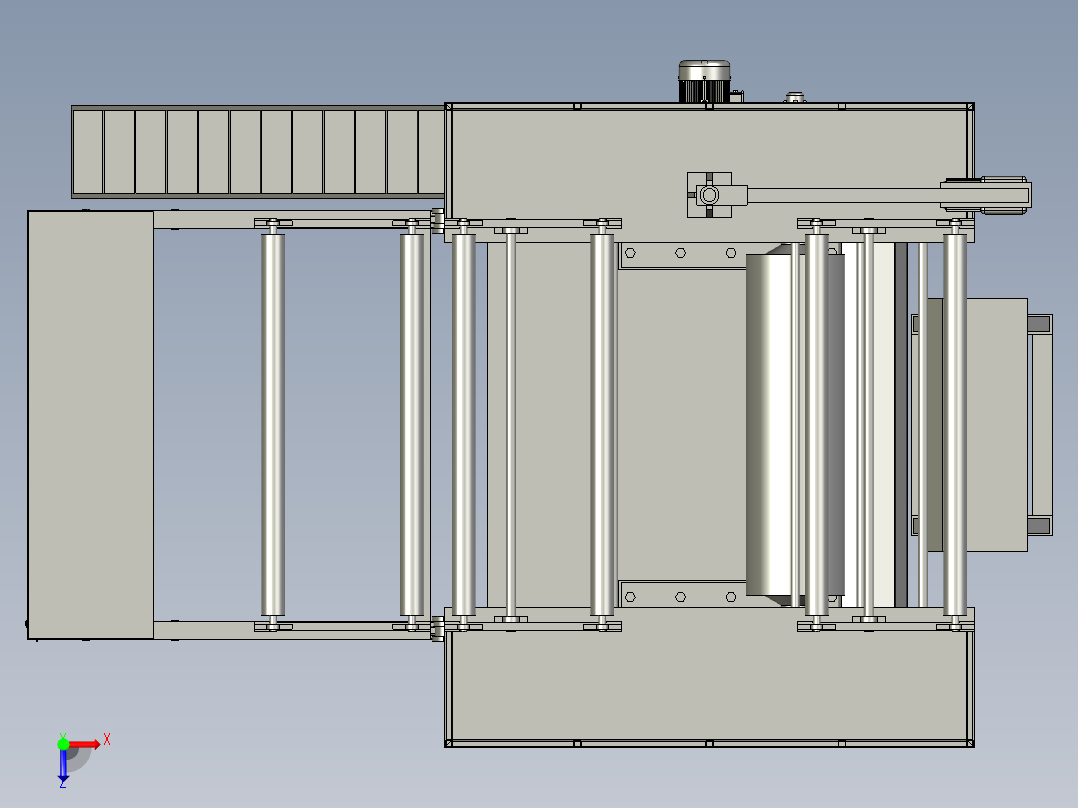Viewport: 1078px width, 808px height.
Task: Select the upper mounting bar with hex bolts
Action: [x=682, y=254]
